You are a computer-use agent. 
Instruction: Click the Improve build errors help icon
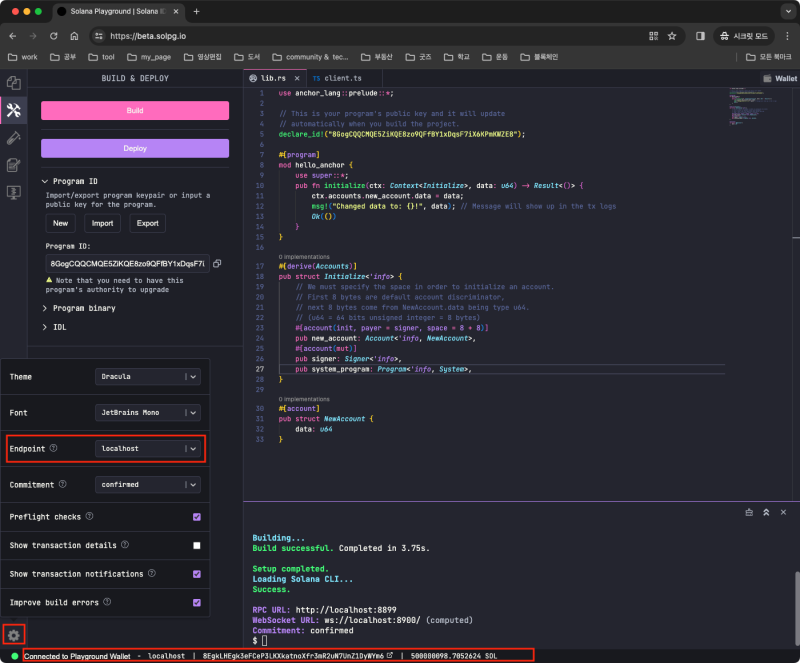[x=107, y=602]
